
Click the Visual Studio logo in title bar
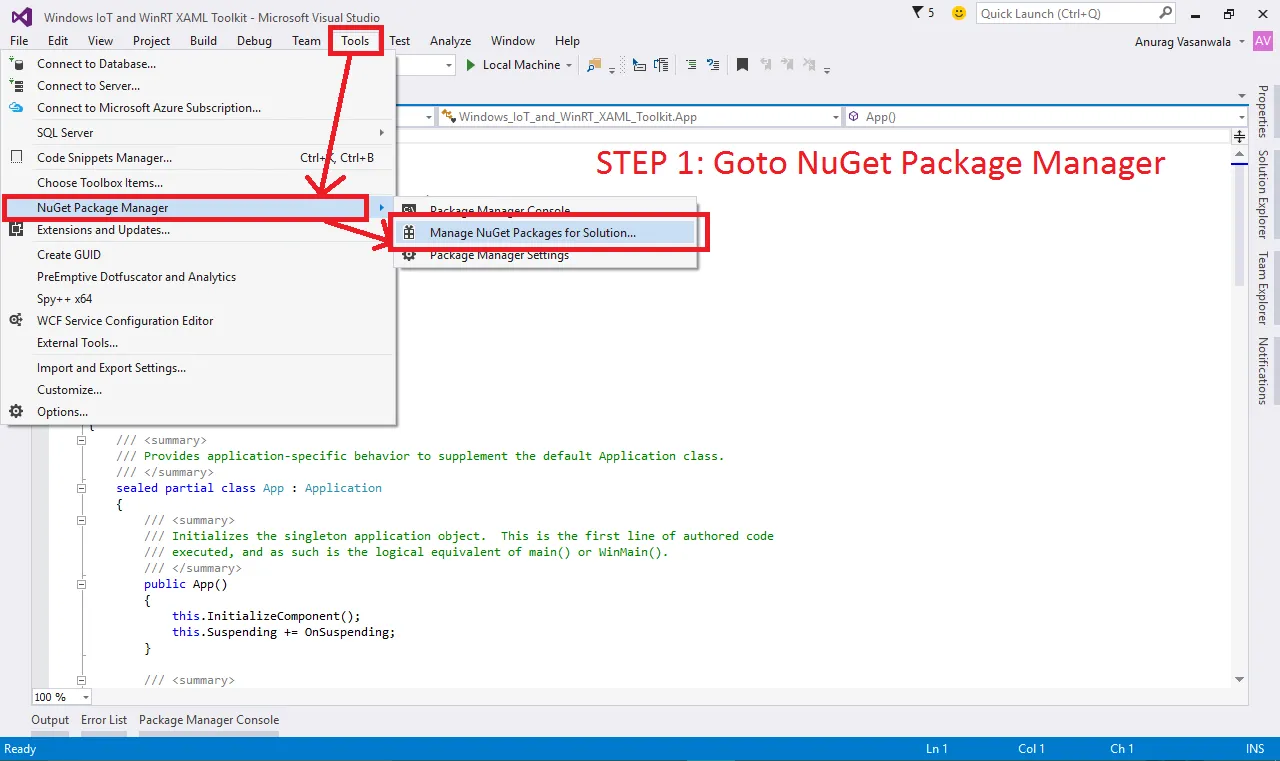click(x=21, y=15)
